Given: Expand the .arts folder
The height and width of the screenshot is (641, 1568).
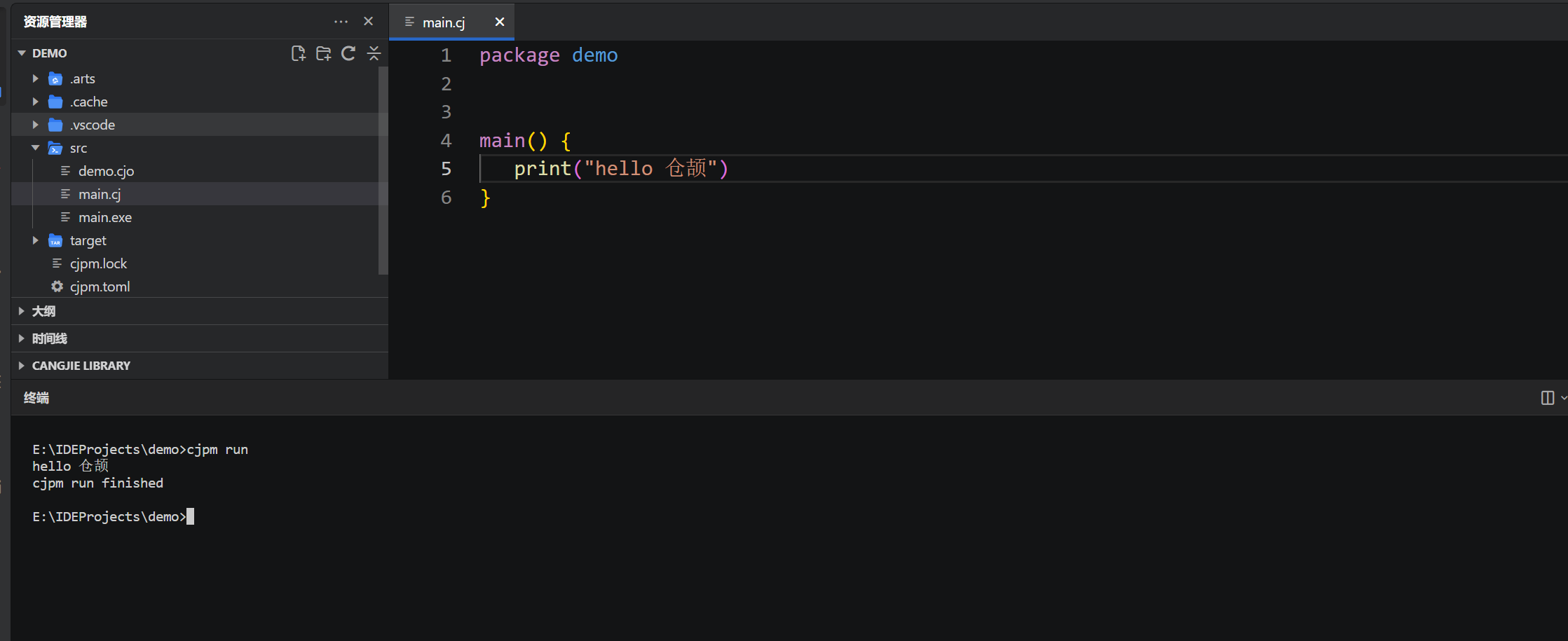Looking at the screenshot, I should [35, 78].
